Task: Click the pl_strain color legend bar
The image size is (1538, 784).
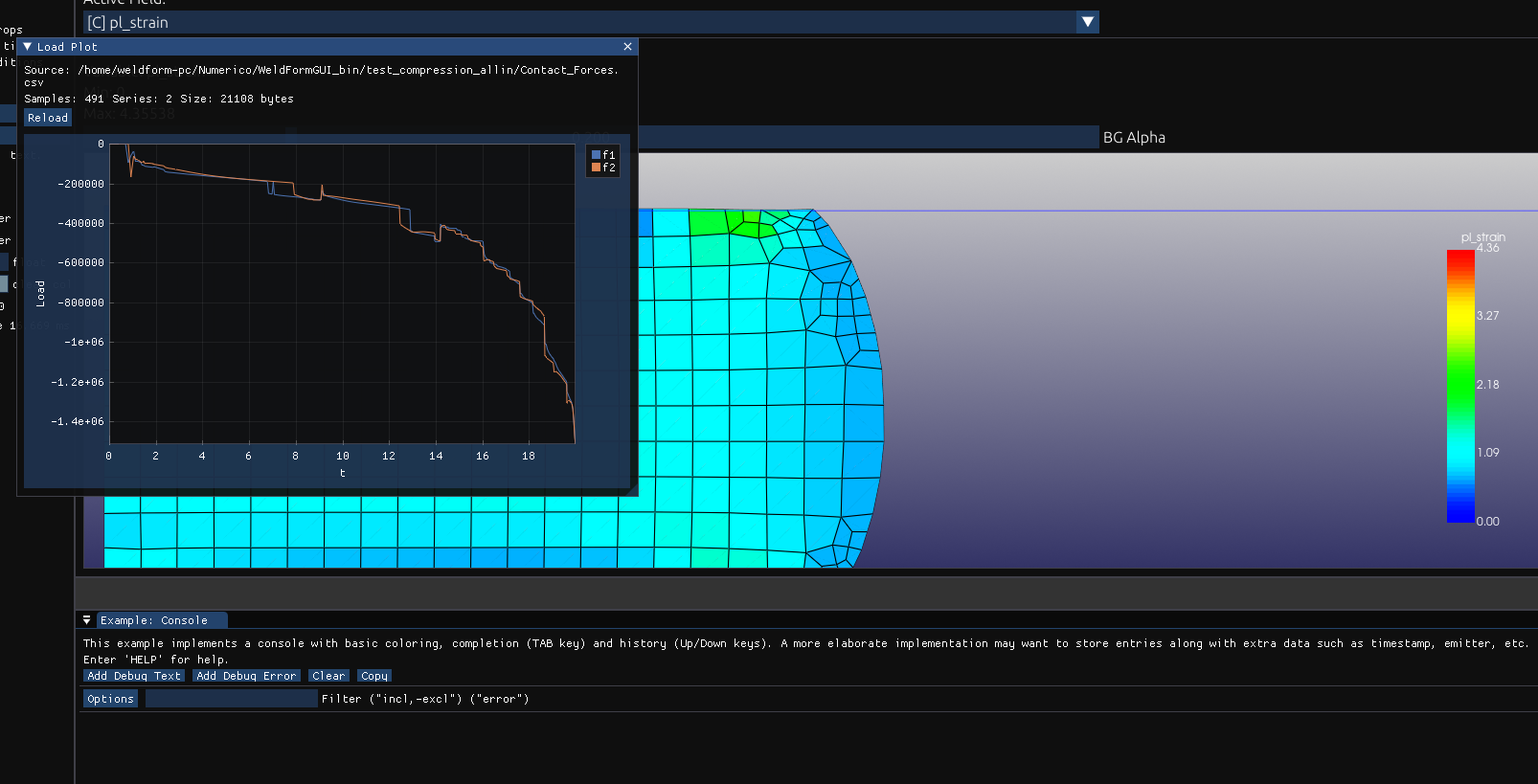Action: point(1460,386)
